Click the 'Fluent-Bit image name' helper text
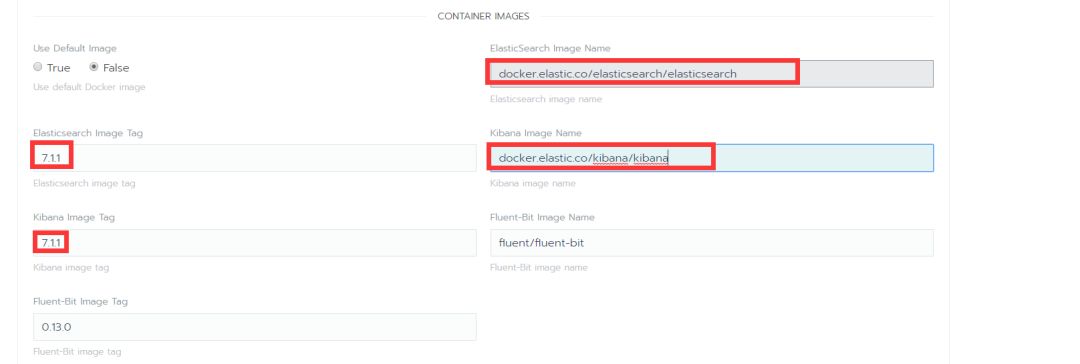Image resolution: width=1080 pixels, height=364 pixels. click(x=539, y=267)
